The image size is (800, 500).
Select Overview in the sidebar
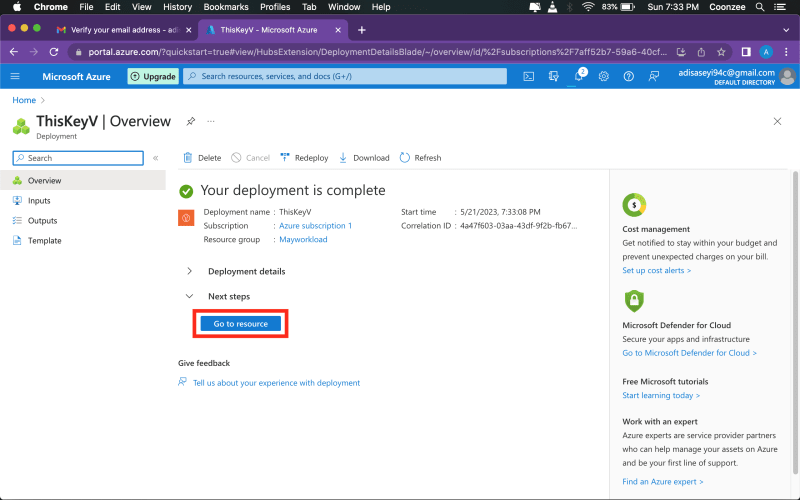(x=83, y=180)
